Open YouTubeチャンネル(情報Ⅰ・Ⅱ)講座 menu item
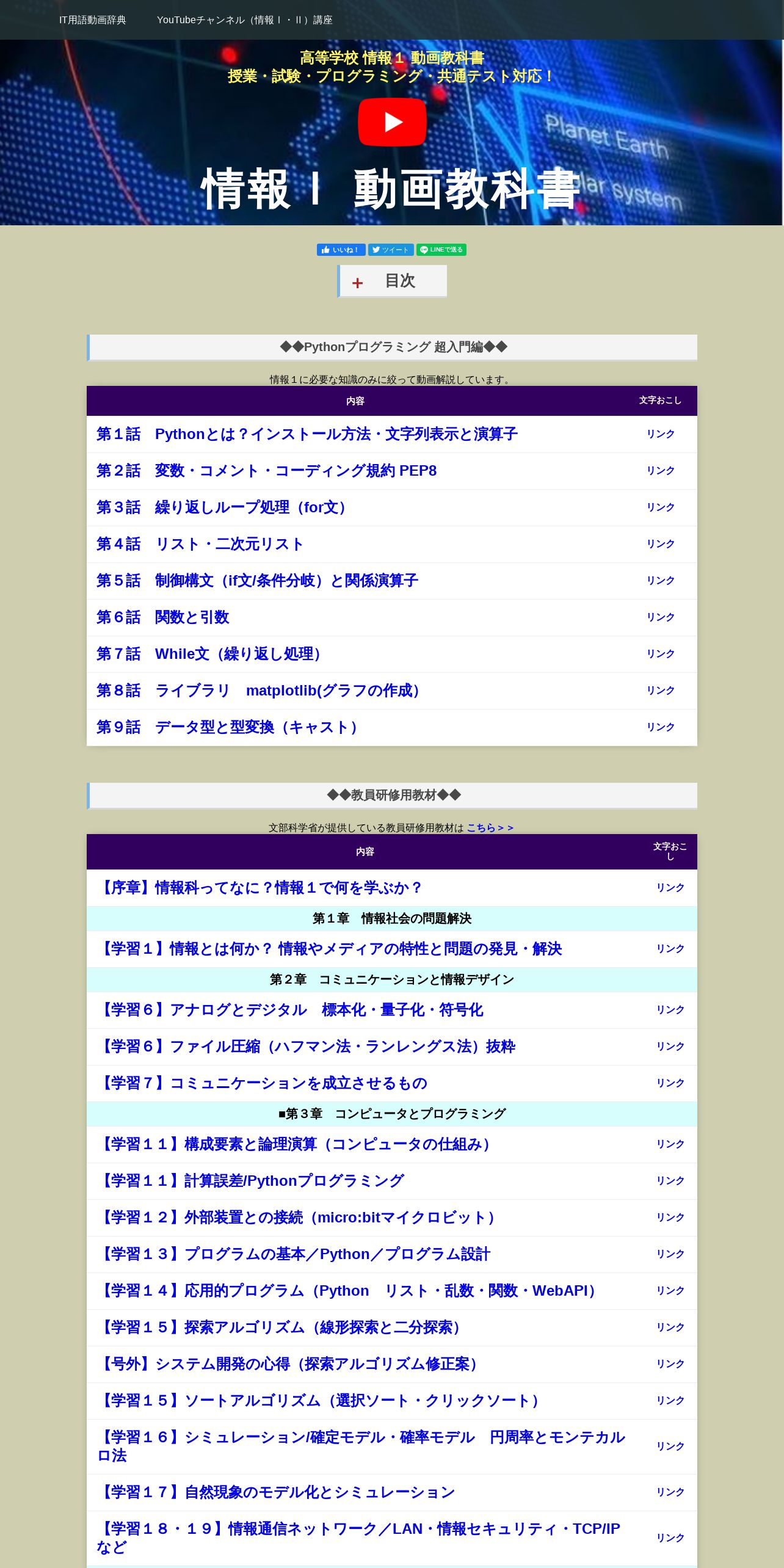The image size is (784, 1568). click(245, 20)
